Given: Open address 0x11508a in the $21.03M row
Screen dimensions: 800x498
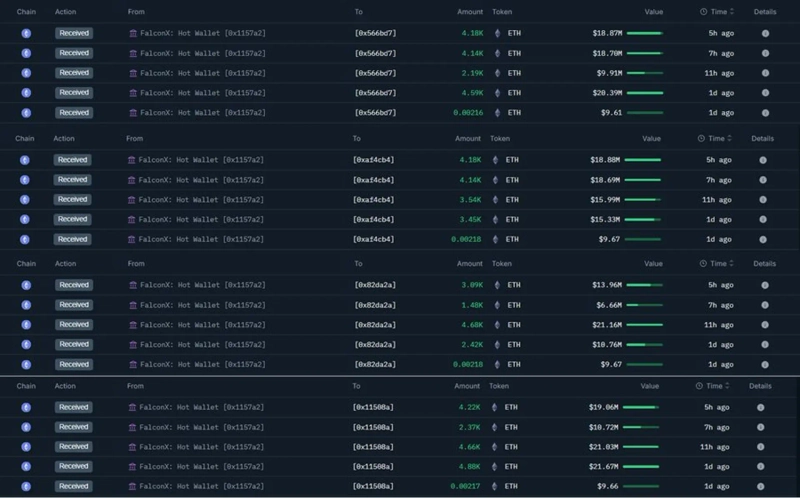Looking at the screenshot, I should 373,447.
